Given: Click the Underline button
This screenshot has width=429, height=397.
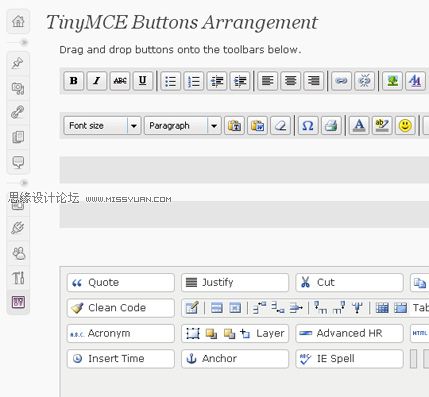Looking at the screenshot, I should [x=143, y=81].
